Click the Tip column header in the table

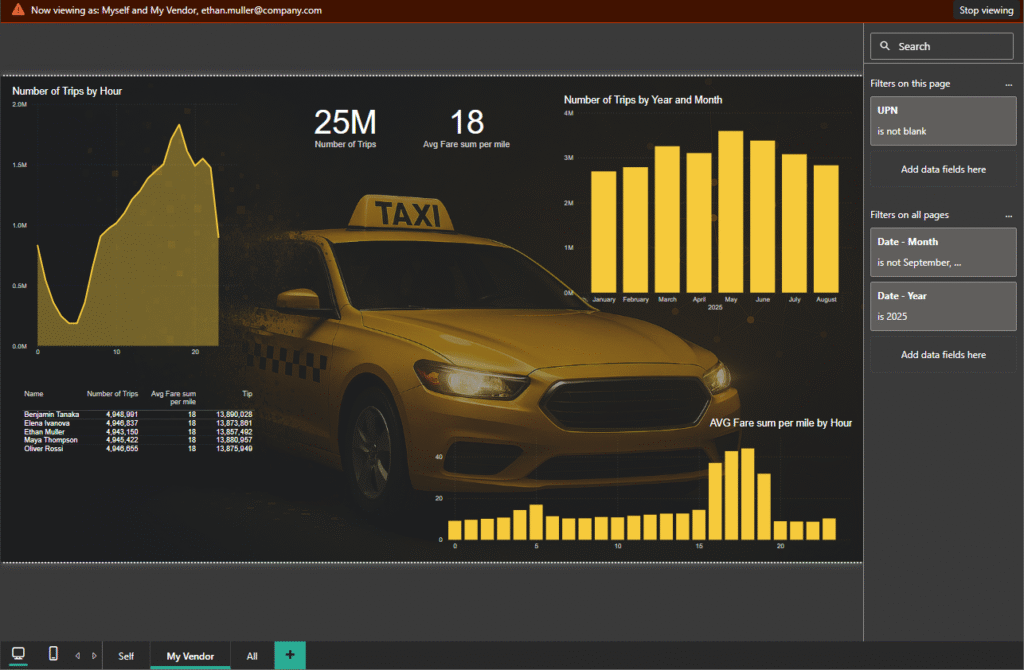click(246, 394)
